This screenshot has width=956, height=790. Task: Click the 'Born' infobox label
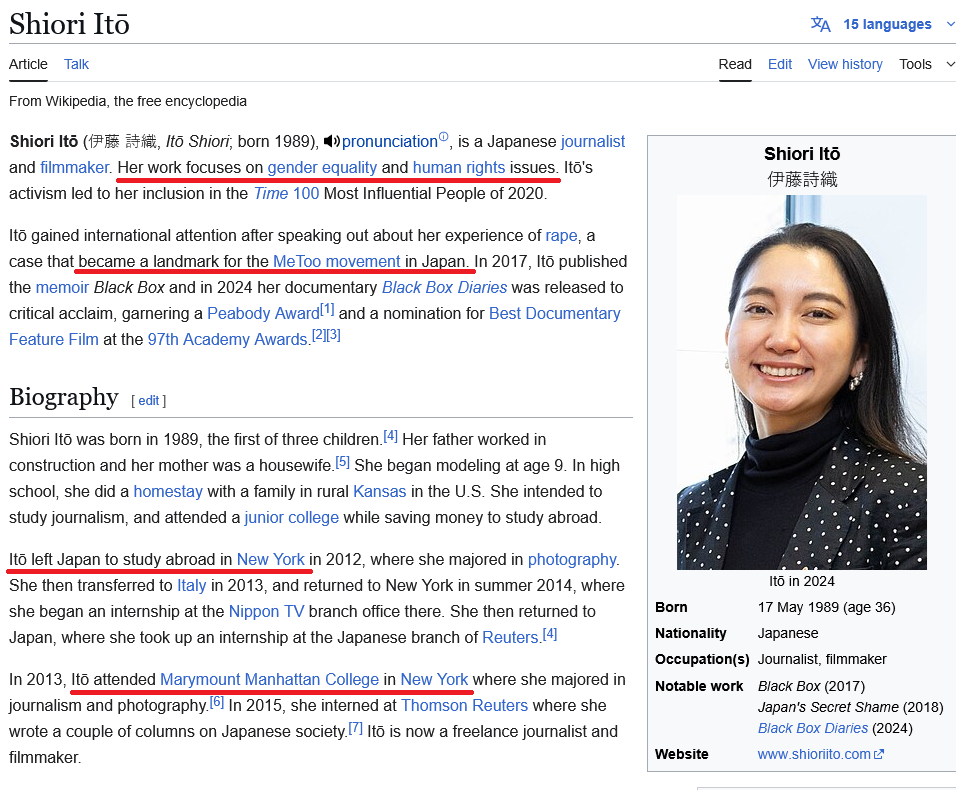click(x=671, y=608)
